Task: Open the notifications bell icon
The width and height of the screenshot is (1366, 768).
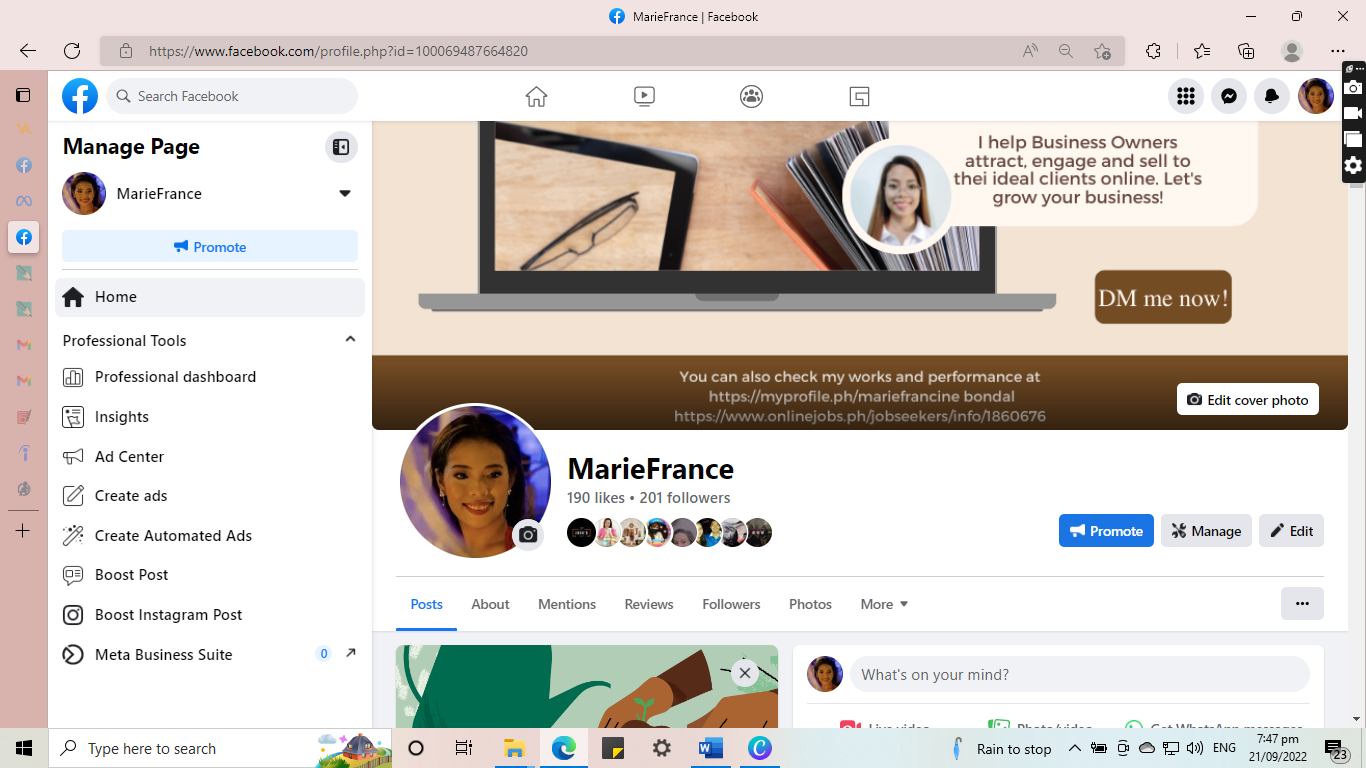Action: click(1272, 96)
